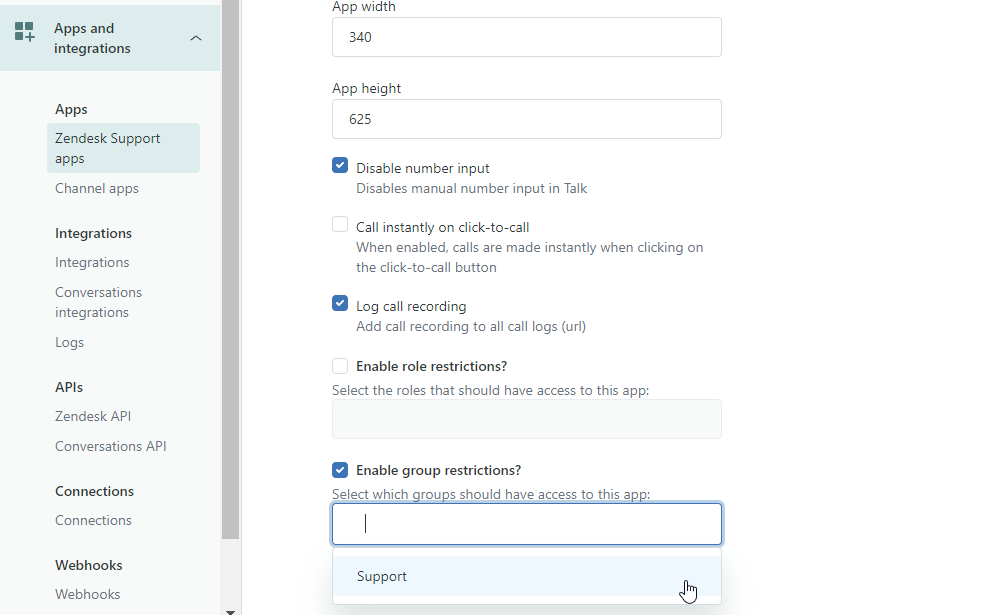999x615 pixels.
Task: View the Connections page
Action: pyautogui.click(x=93, y=520)
